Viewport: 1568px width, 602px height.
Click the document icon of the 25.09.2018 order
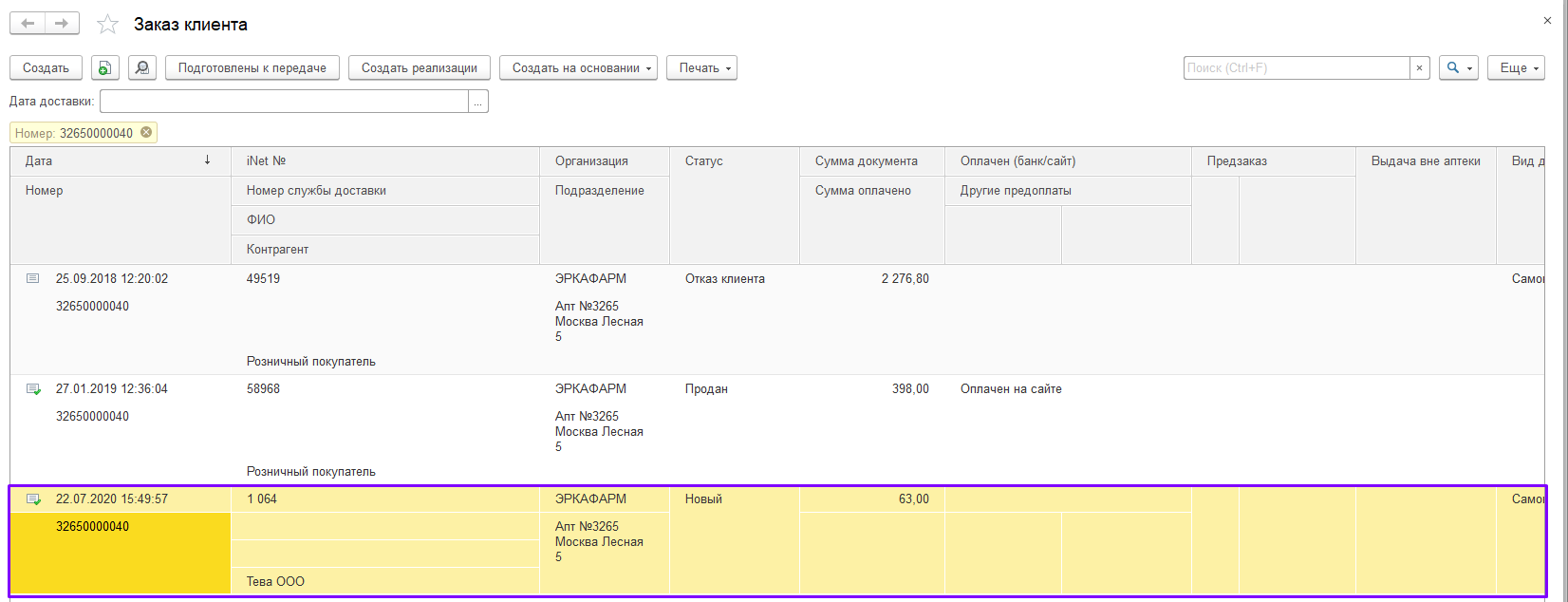(x=33, y=279)
